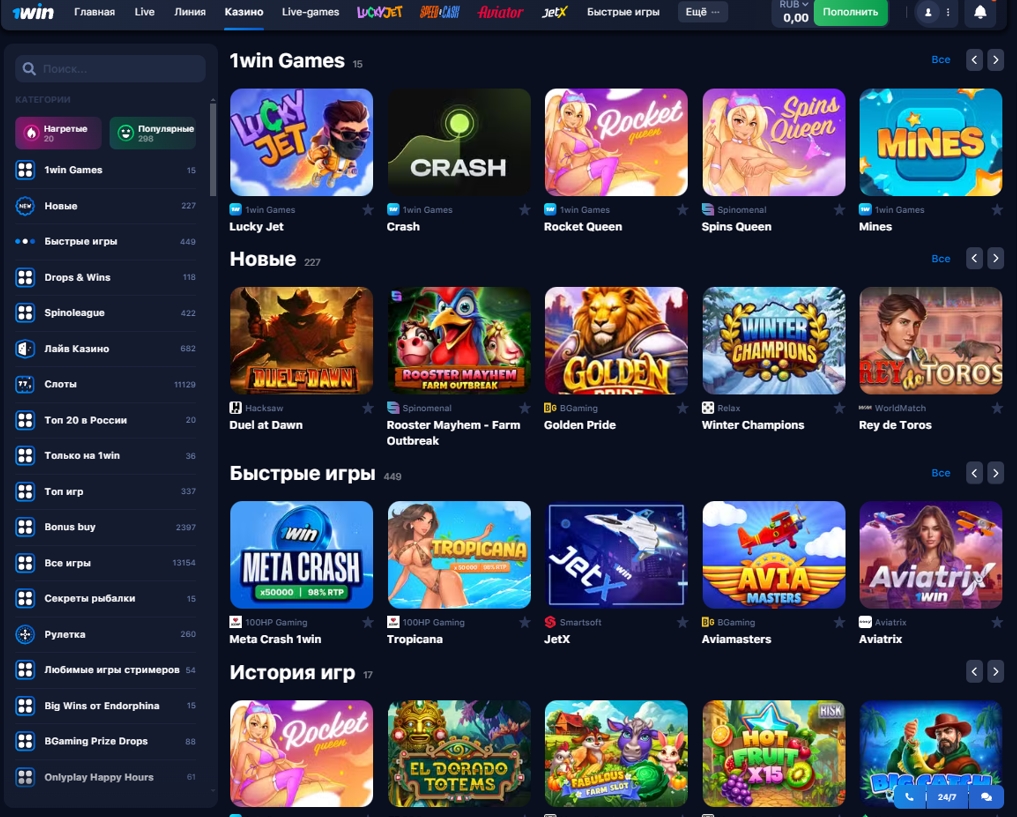The height and width of the screenshot is (817, 1017).
Task: Go to previous games in История игр
Action: pos(974,671)
